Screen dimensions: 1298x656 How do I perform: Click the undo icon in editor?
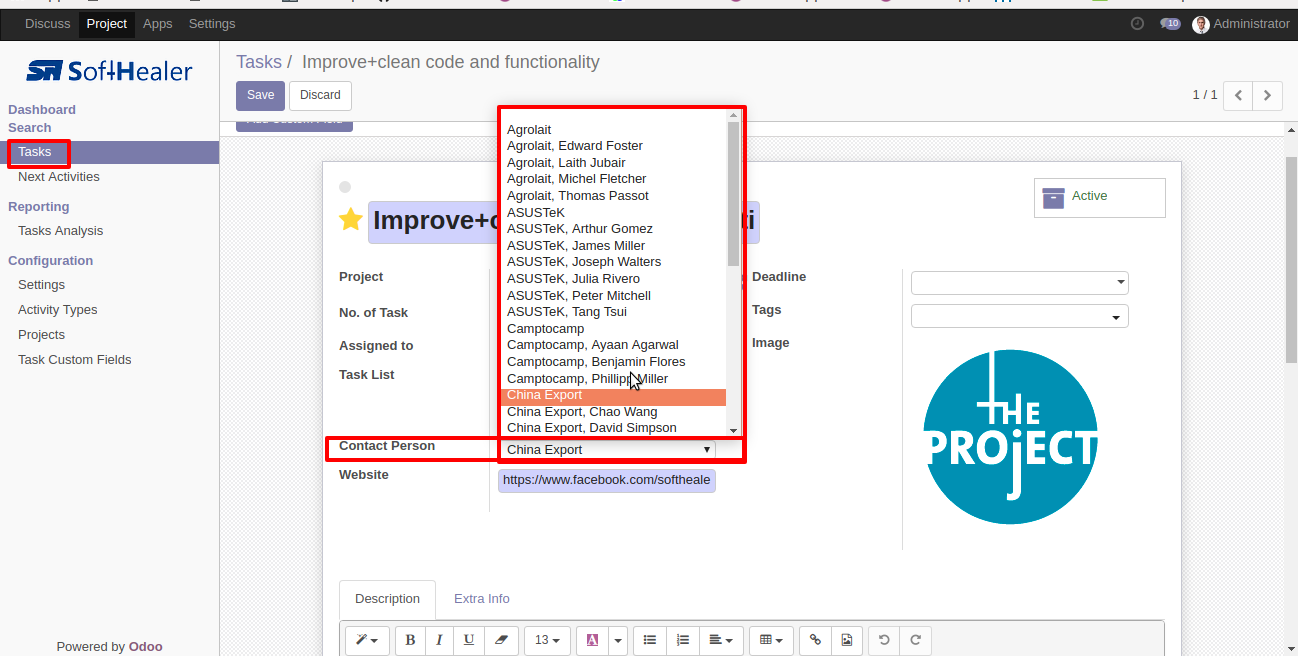point(884,640)
